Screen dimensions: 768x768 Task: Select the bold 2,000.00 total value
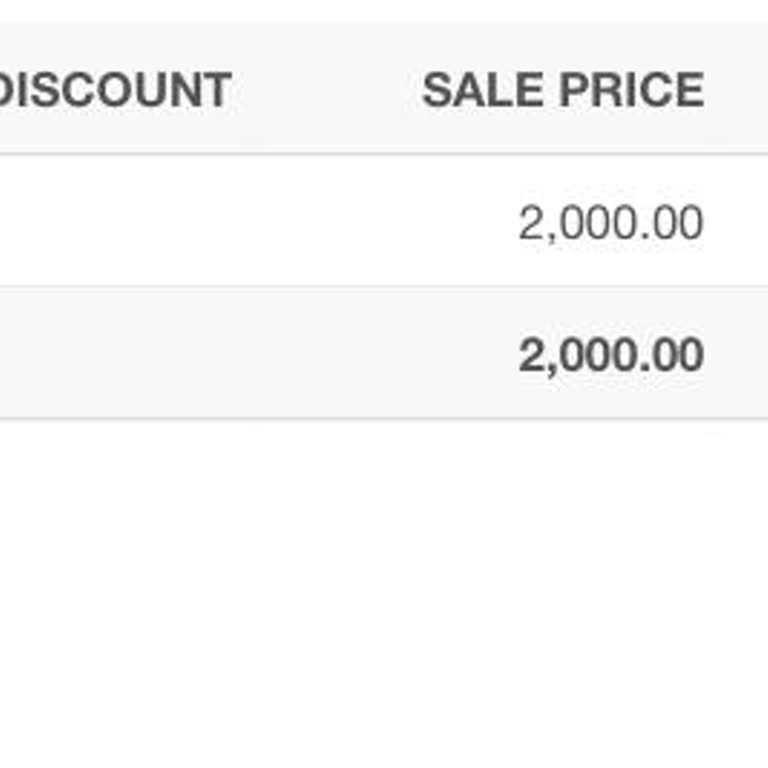[x=610, y=355]
